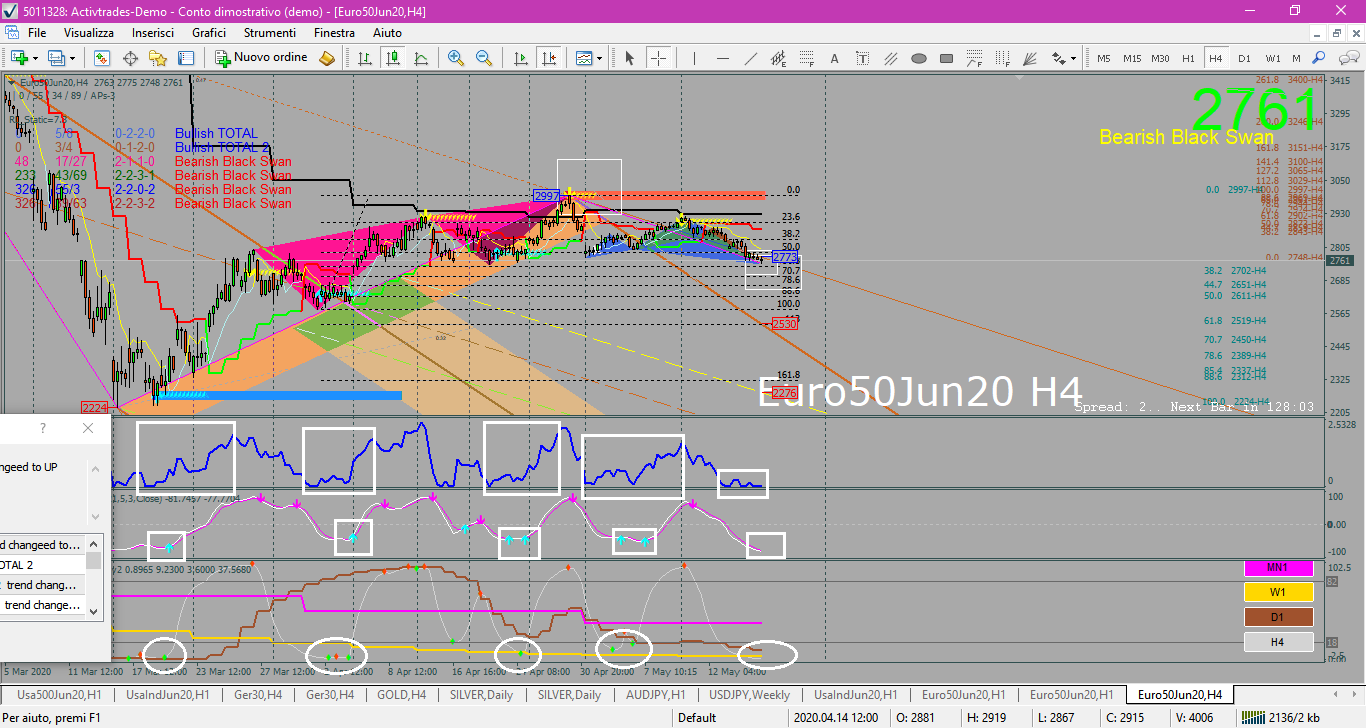
Task: Switch to W1 timeframe
Action: pyautogui.click(x=1273, y=58)
